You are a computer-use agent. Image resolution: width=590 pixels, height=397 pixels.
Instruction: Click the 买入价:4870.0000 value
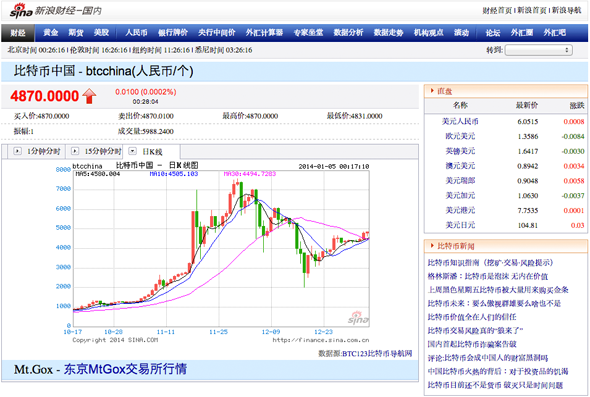tap(41, 116)
